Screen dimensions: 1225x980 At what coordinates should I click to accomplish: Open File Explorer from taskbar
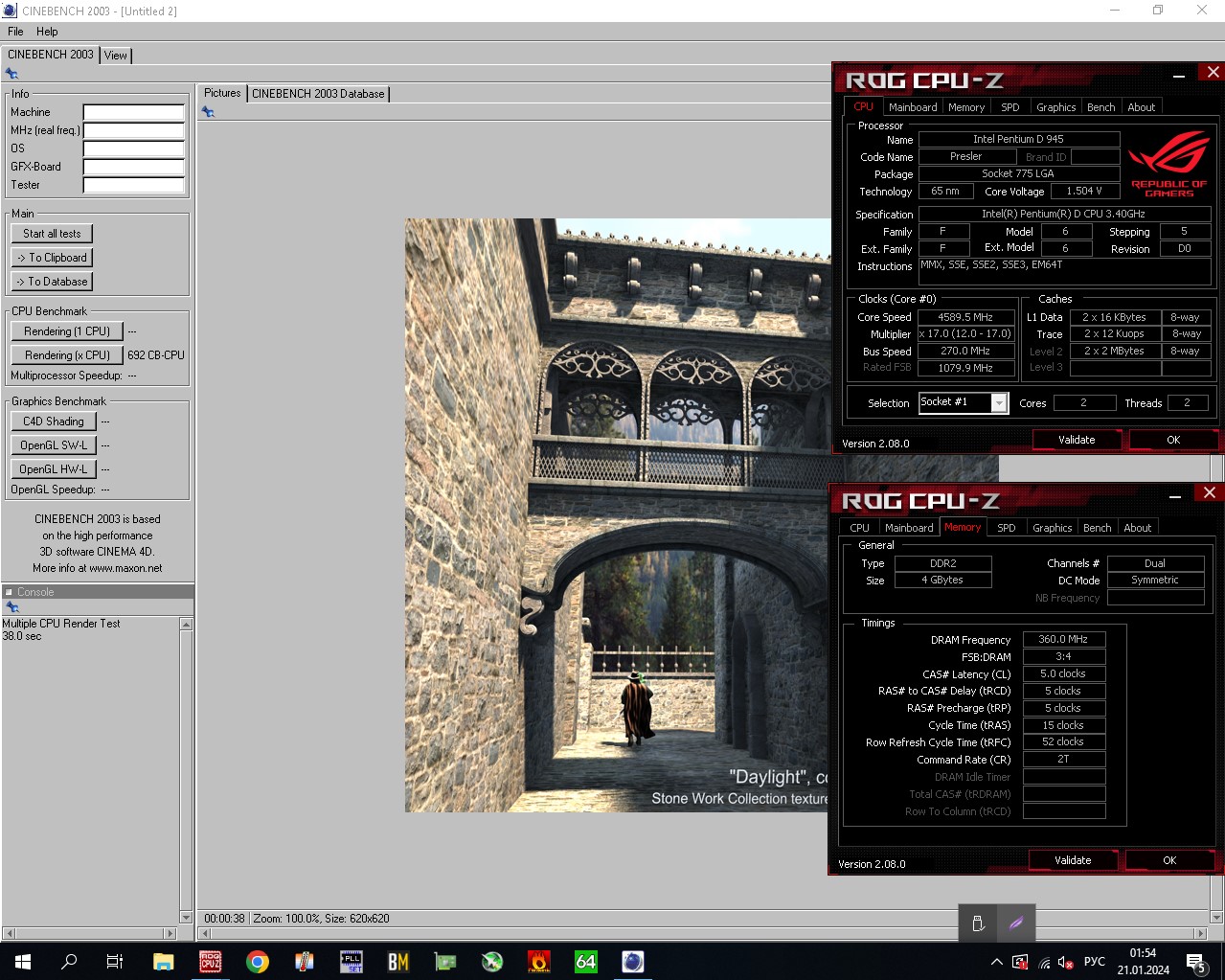pos(163,961)
